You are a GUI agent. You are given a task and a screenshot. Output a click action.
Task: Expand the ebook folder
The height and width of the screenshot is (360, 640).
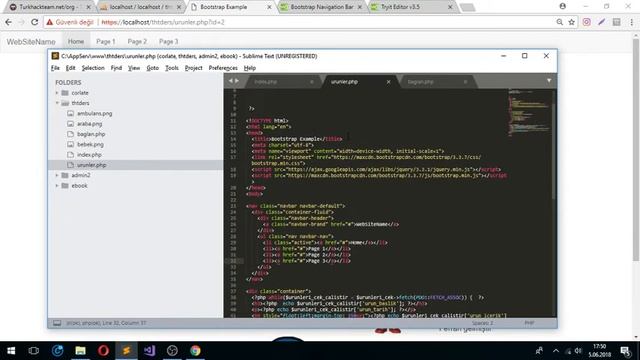pos(57,186)
